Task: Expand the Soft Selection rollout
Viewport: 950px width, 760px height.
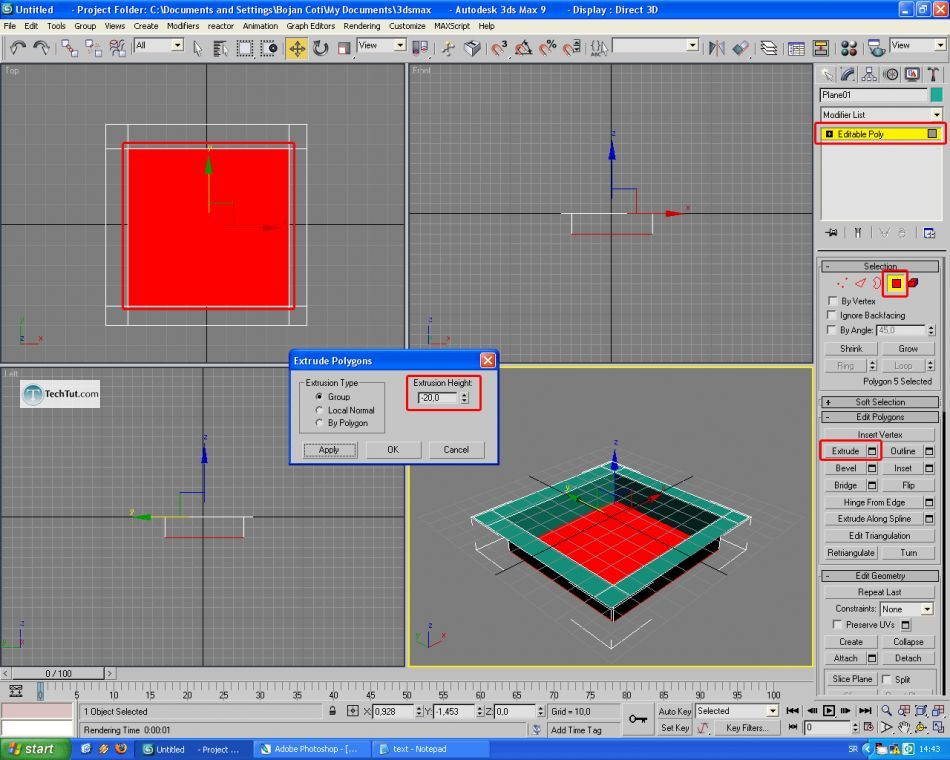Action: coord(879,402)
